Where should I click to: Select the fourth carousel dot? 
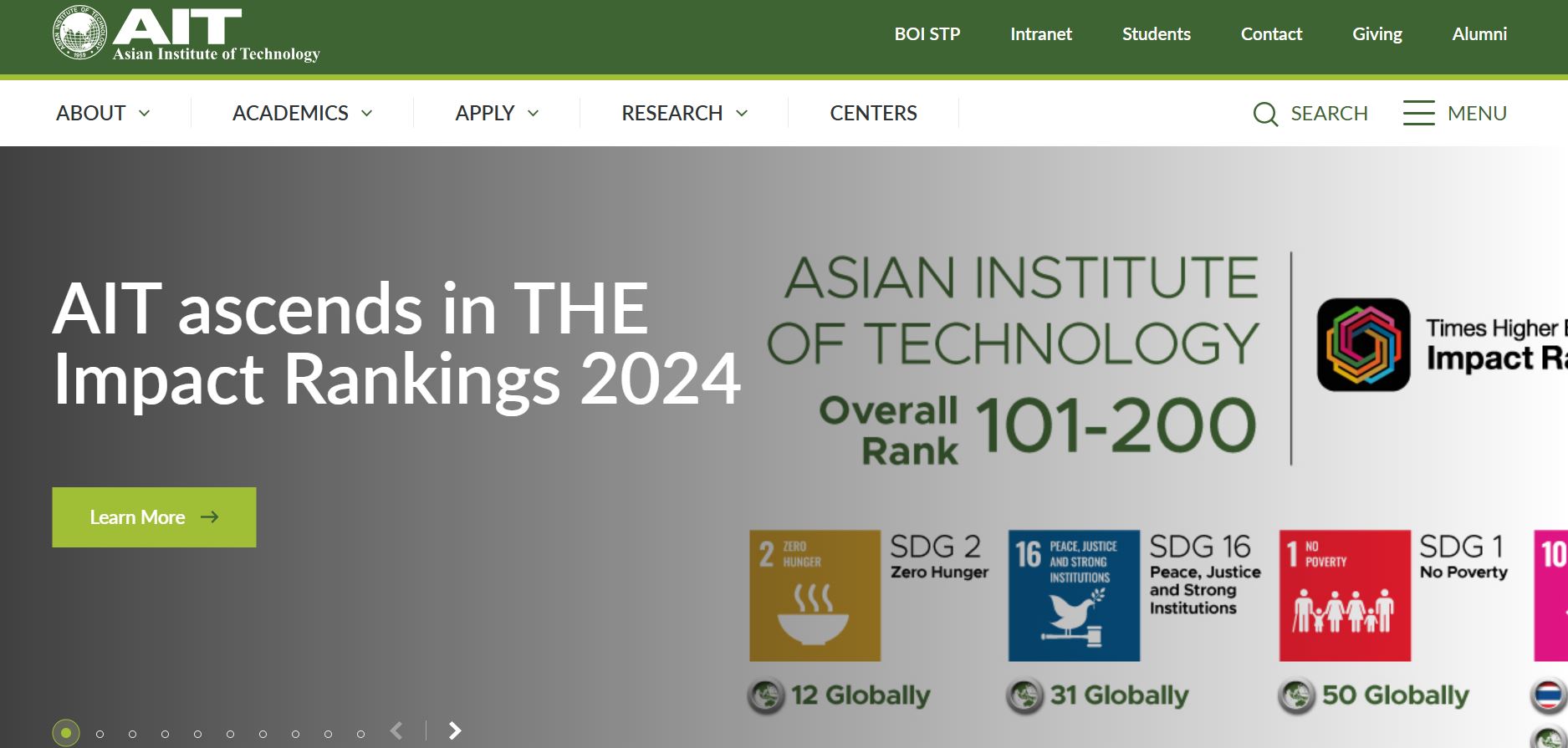(x=165, y=734)
